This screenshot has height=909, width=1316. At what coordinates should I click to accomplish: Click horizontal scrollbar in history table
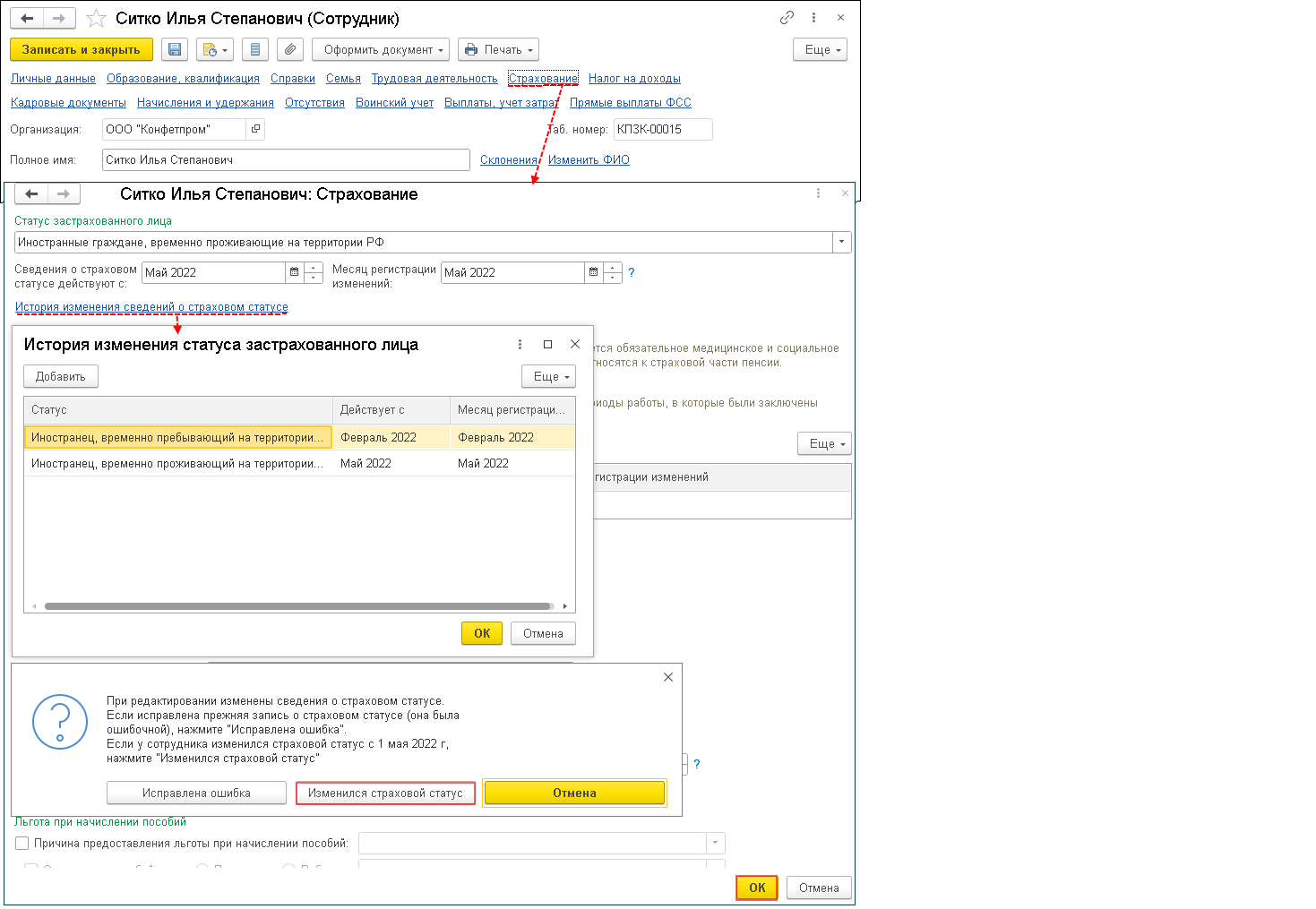[x=297, y=606]
